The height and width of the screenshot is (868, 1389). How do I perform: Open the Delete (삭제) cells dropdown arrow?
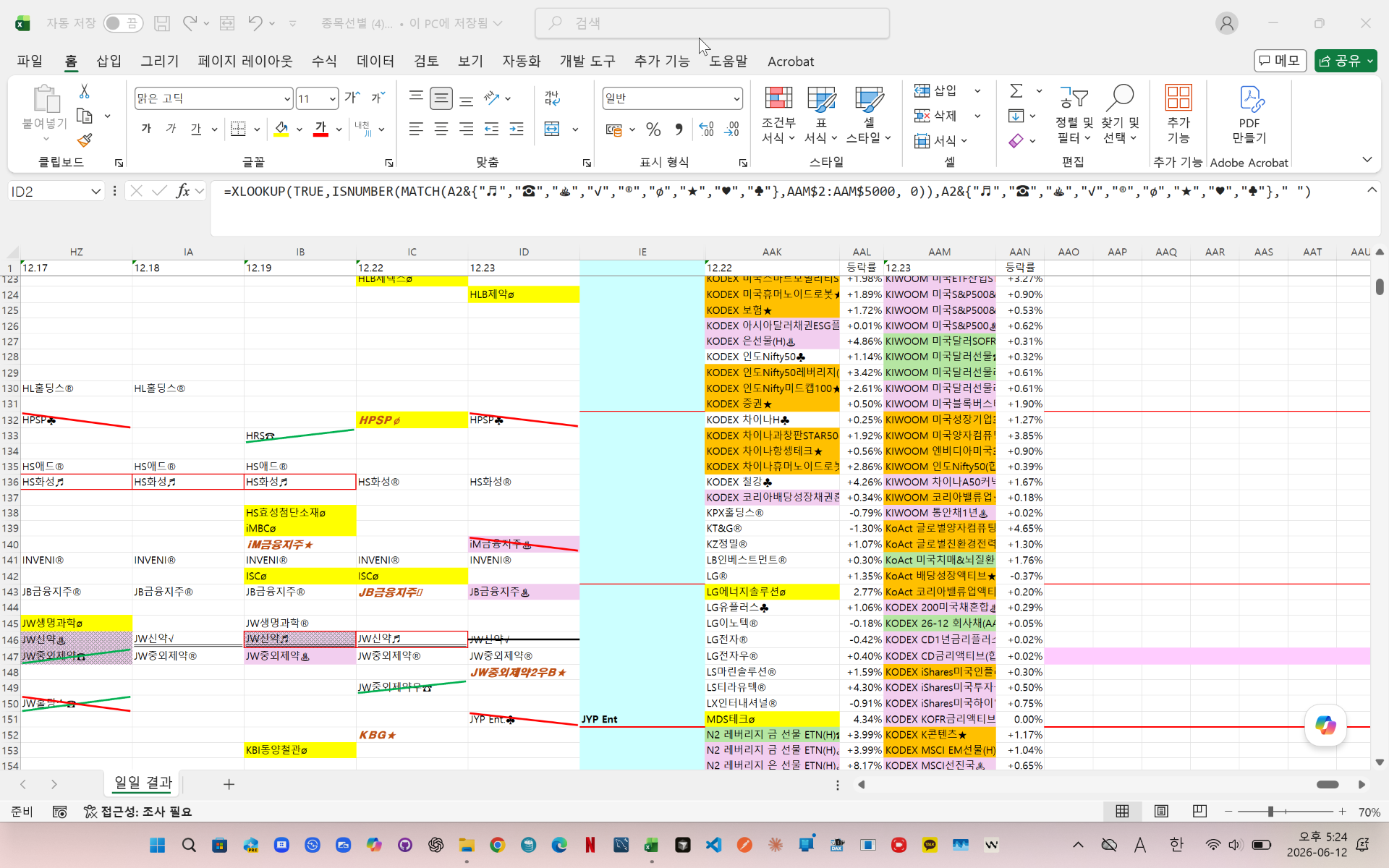[x=977, y=116]
